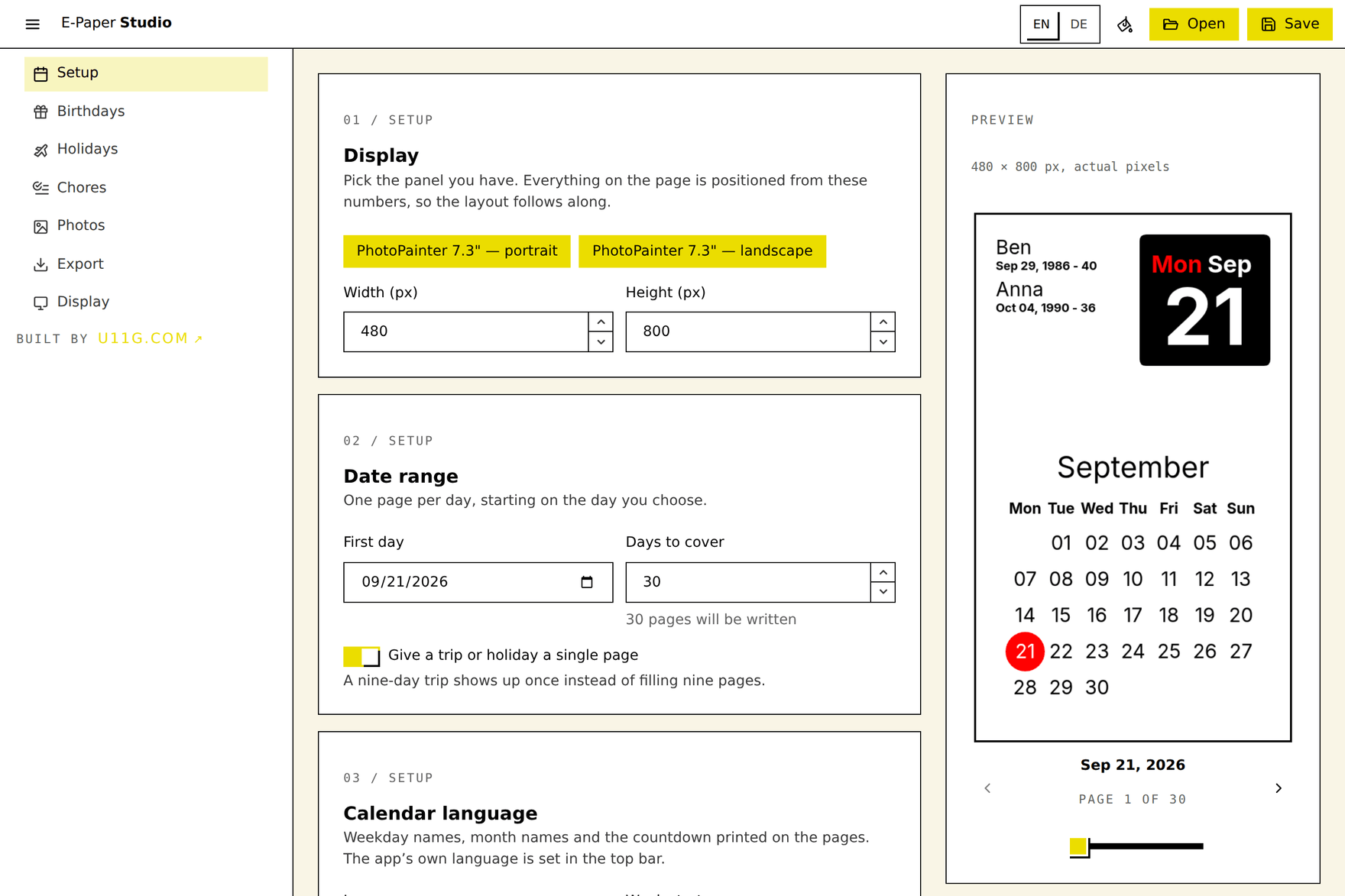Open the Birthdays section

pyautogui.click(x=146, y=112)
